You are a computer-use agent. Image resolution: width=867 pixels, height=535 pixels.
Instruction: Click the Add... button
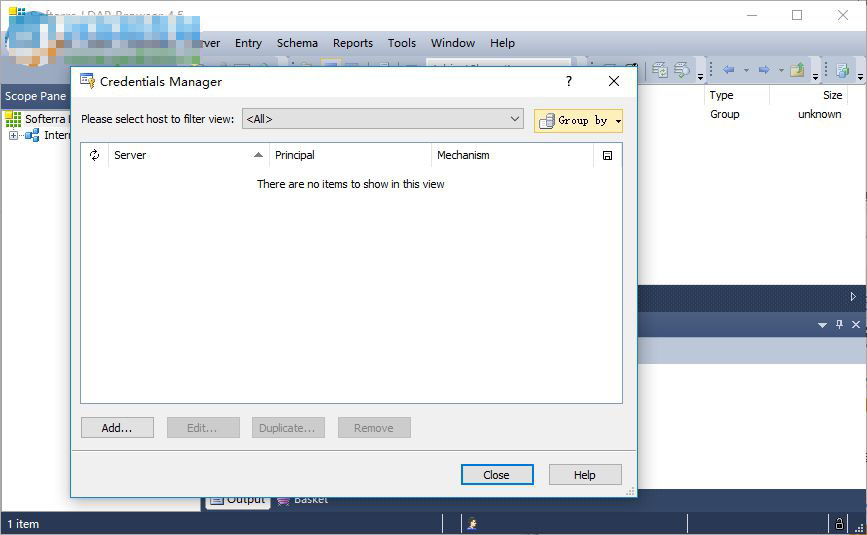pyautogui.click(x=117, y=428)
